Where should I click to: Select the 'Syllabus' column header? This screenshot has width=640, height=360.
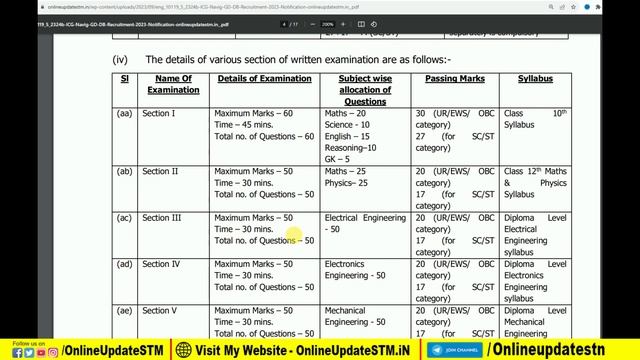pyautogui.click(x=536, y=78)
